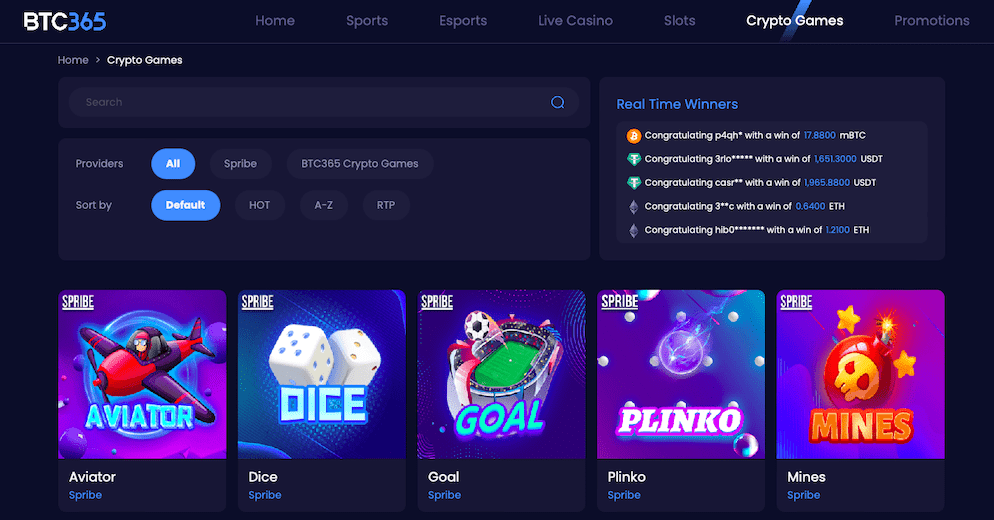Screen dimensions: 994x520
Task: Go to the Slots menu item
Action: click(x=680, y=21)
